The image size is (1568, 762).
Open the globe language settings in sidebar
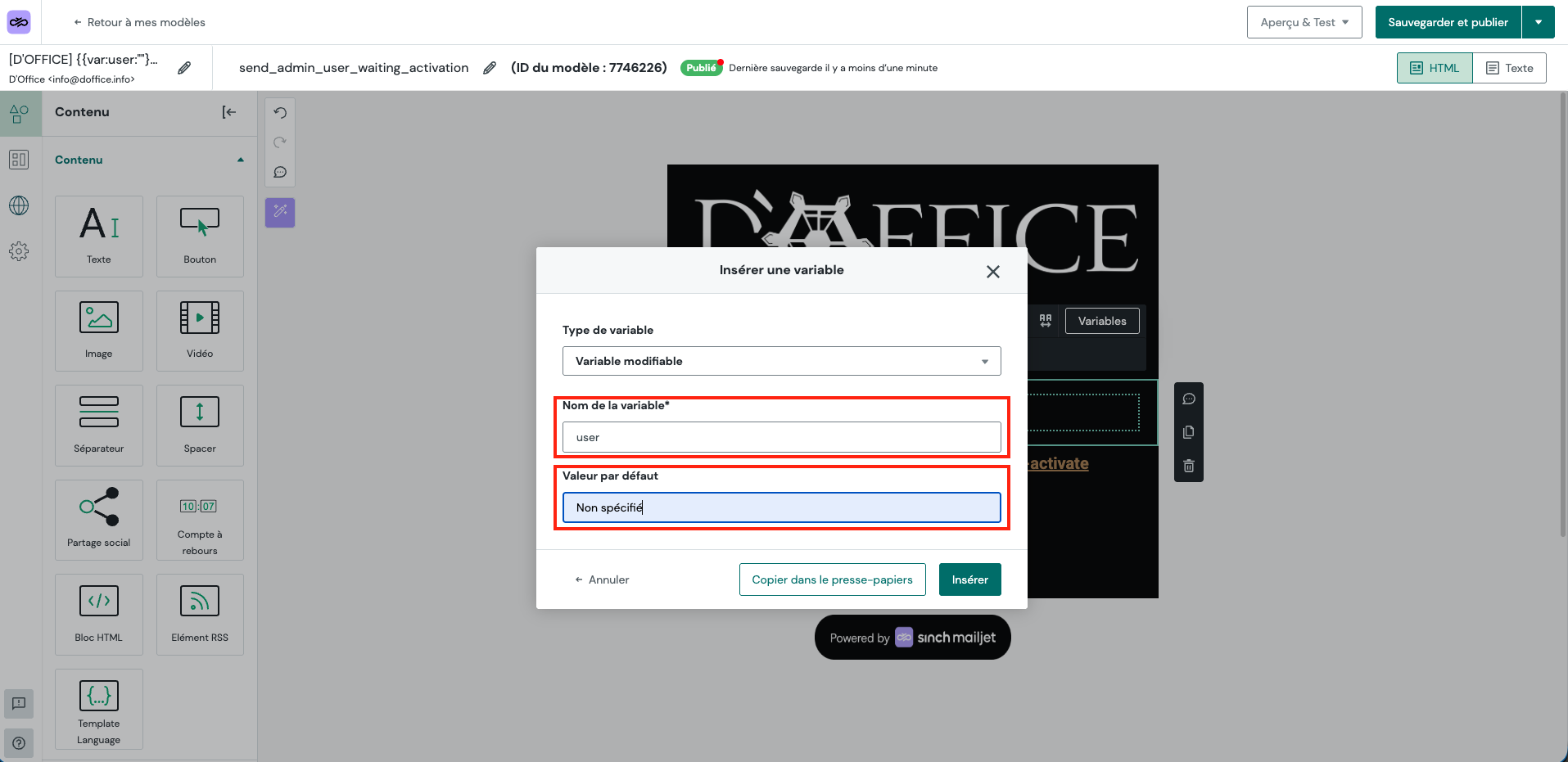pyautogui.click(x=19, y=205)
